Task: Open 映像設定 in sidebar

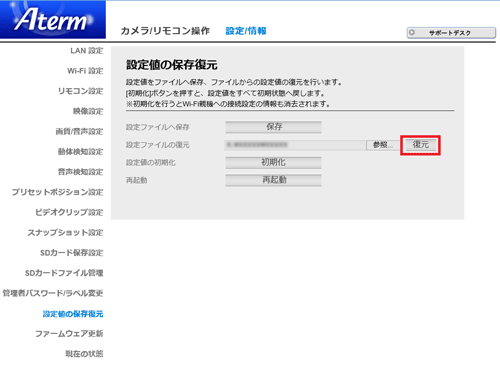Action: [x=88, y=111]
